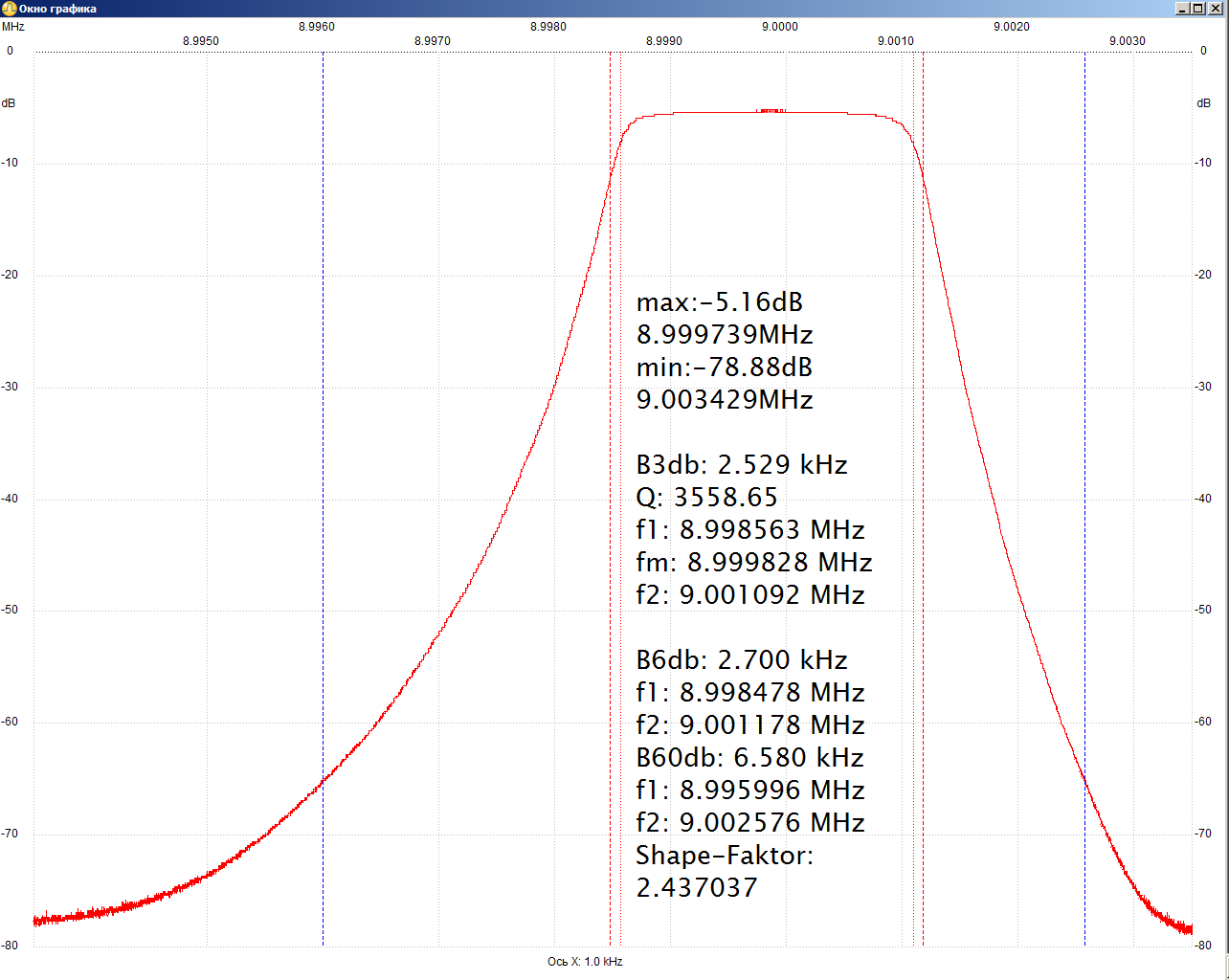1229x980 pixels.
Task: Click the MHz unit label
Action: coord(13,27)
